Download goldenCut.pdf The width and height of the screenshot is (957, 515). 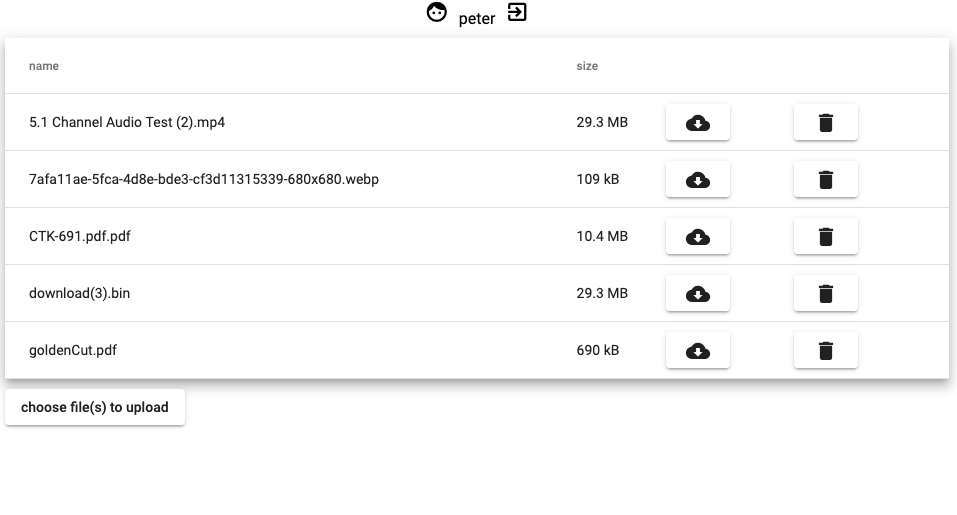coord(697,351)
